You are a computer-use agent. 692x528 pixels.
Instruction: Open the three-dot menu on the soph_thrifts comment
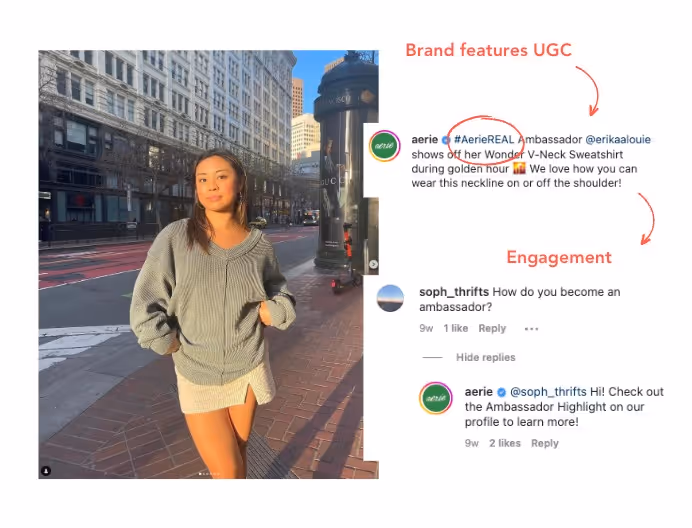tap(531, 329)
